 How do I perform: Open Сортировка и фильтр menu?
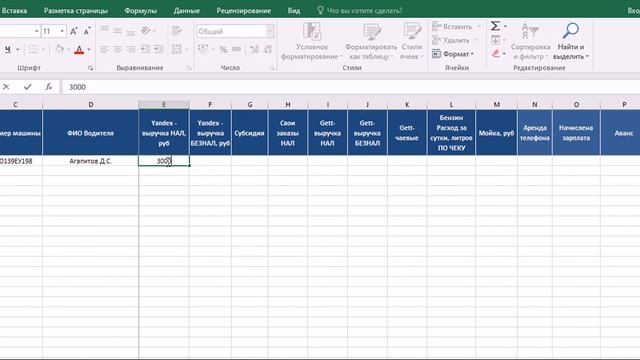click(x=530, y=41)
